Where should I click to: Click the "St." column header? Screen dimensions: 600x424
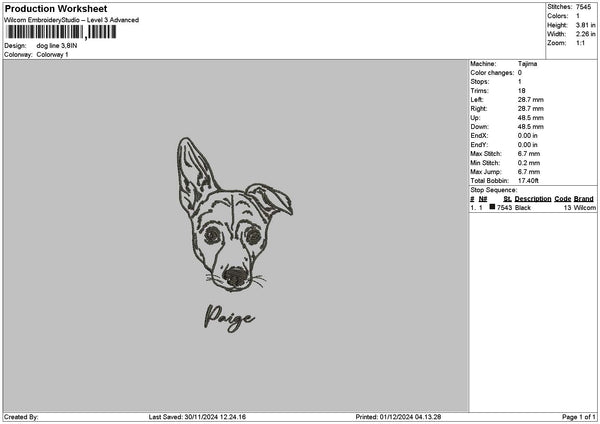(507, 199)
